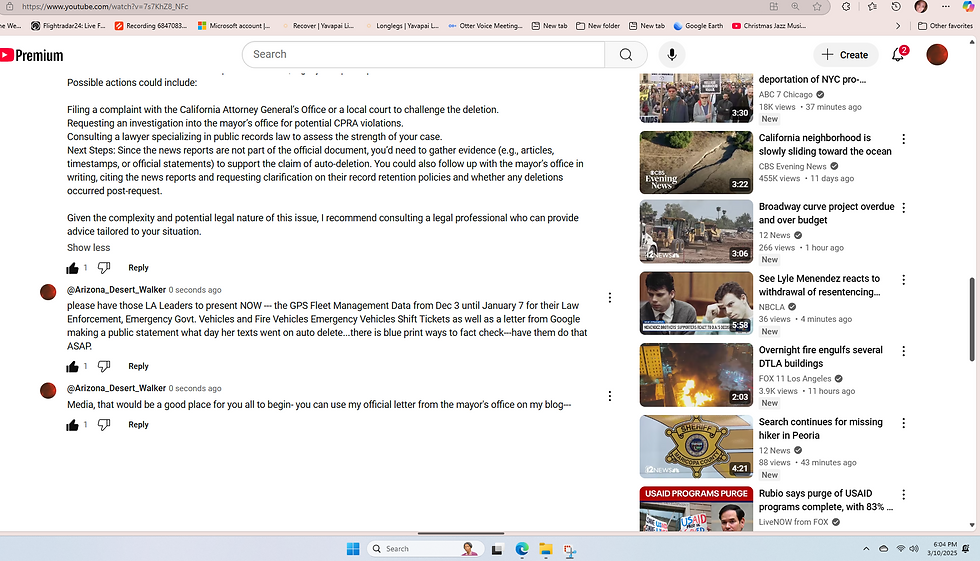This screenshot has width=980, height=561.
Task: Open the Christmas Jazz Music bookmark
Action: click(x=769, y=26)
